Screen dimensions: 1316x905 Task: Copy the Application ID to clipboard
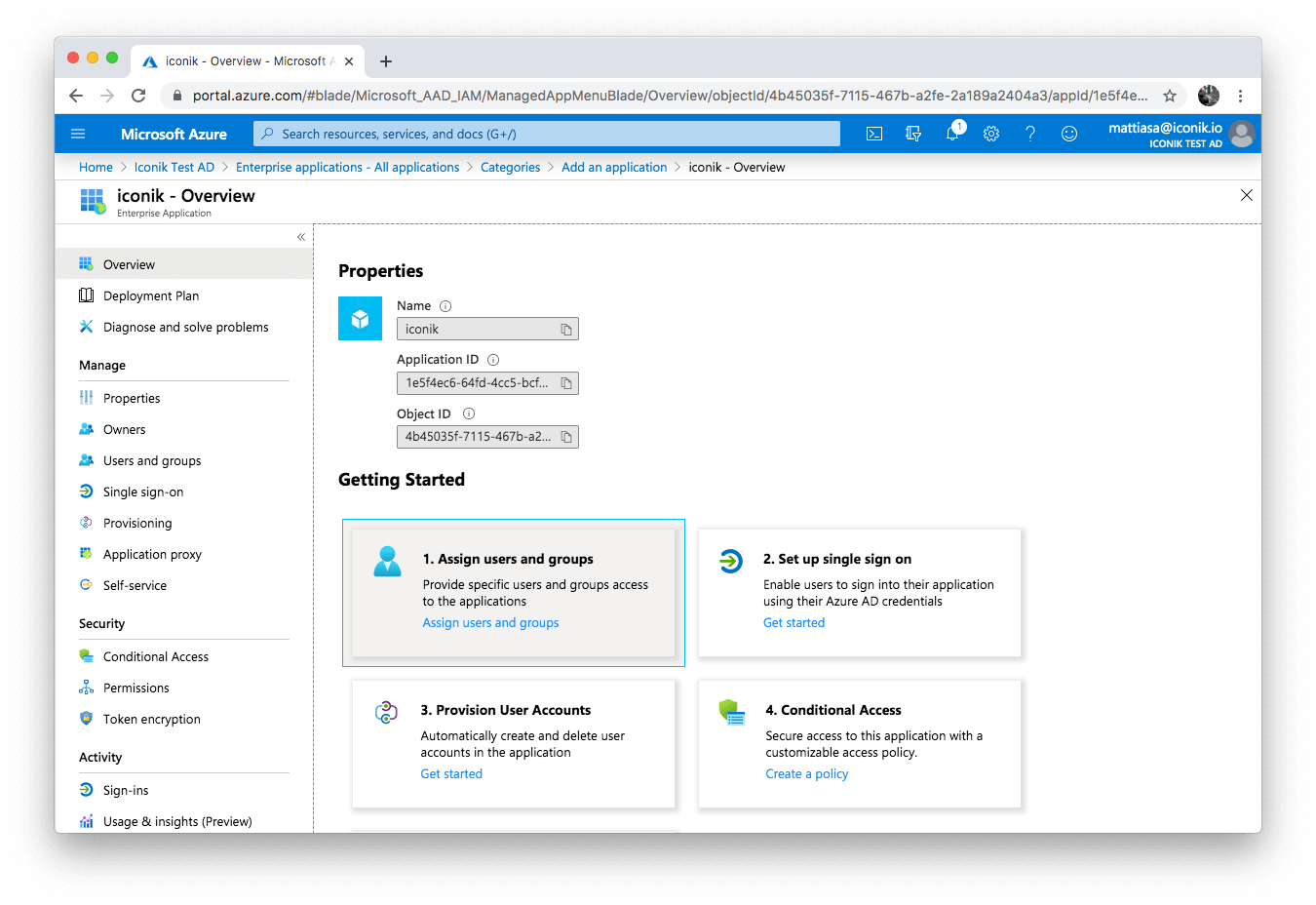tap(566, 383)
